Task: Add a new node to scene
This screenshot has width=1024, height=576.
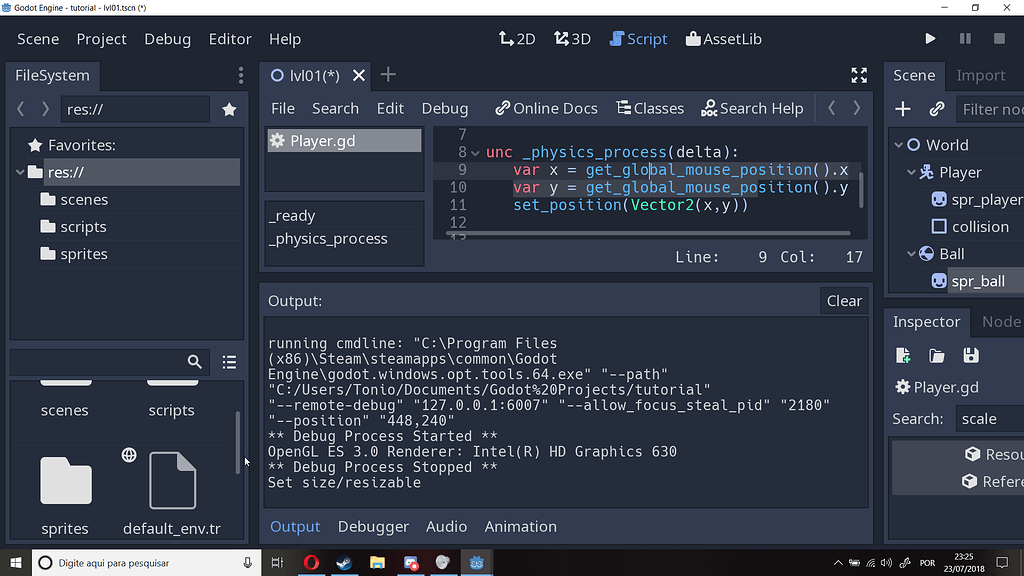Action: click(x=903, y=109)
